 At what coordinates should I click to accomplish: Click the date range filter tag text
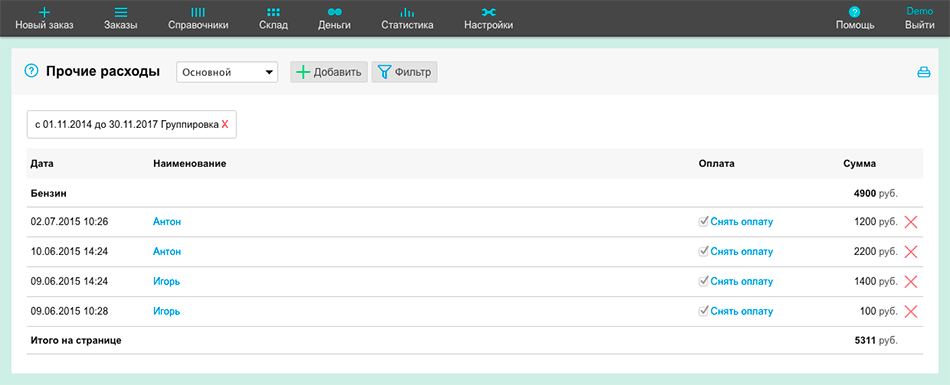click(x=127, y=124)
